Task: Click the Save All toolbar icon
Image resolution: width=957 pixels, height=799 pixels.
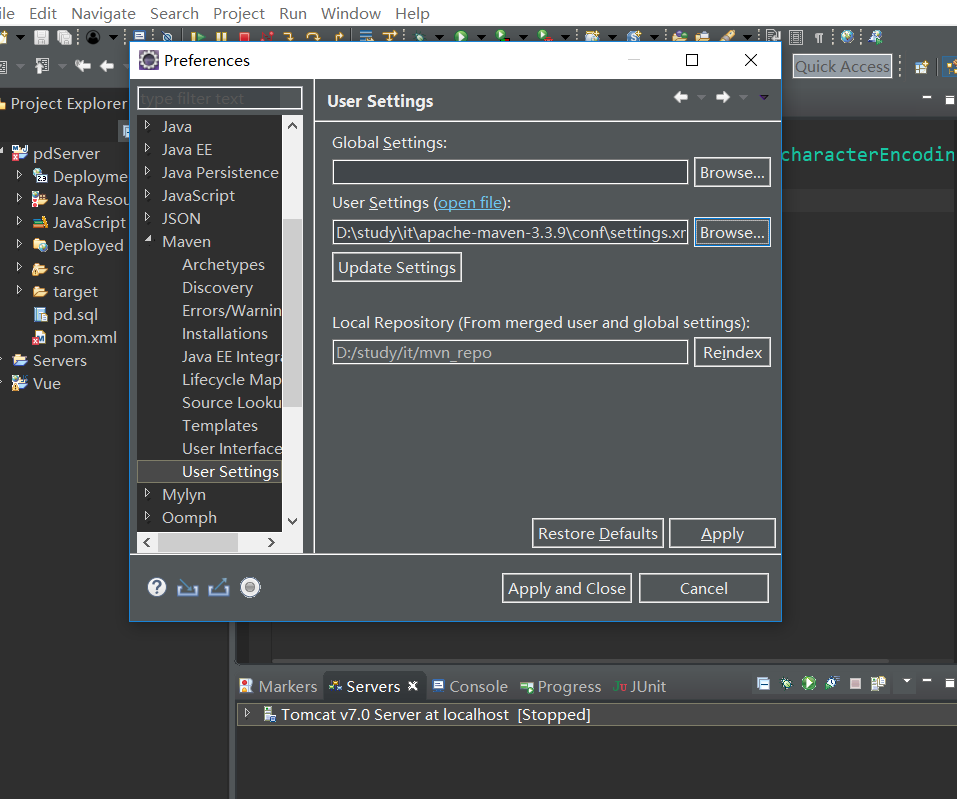Action: click(x=64, y=37)
